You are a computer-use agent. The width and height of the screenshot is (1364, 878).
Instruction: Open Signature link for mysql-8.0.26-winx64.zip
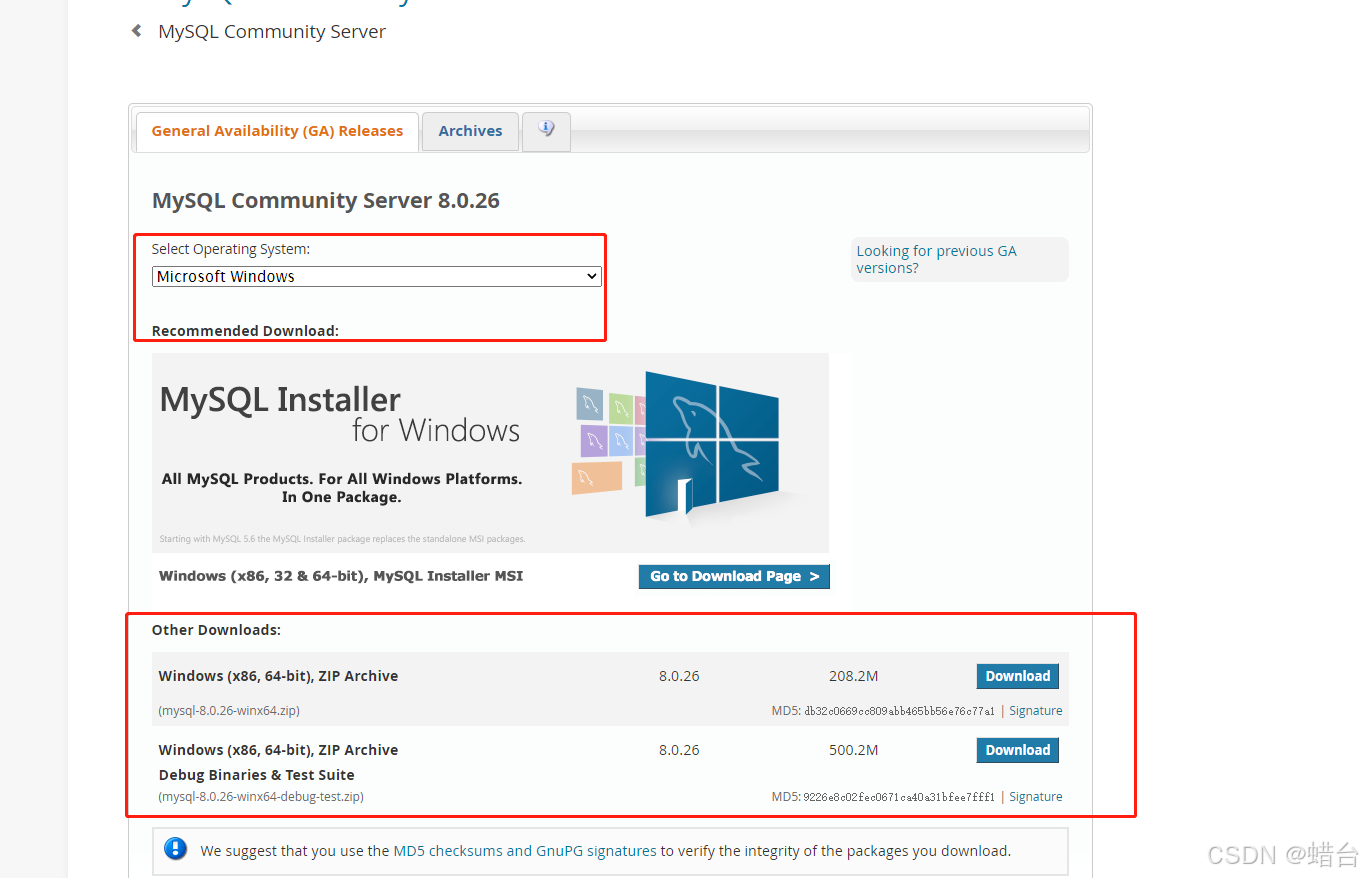pyautogui.click(x=1035, y=711)
